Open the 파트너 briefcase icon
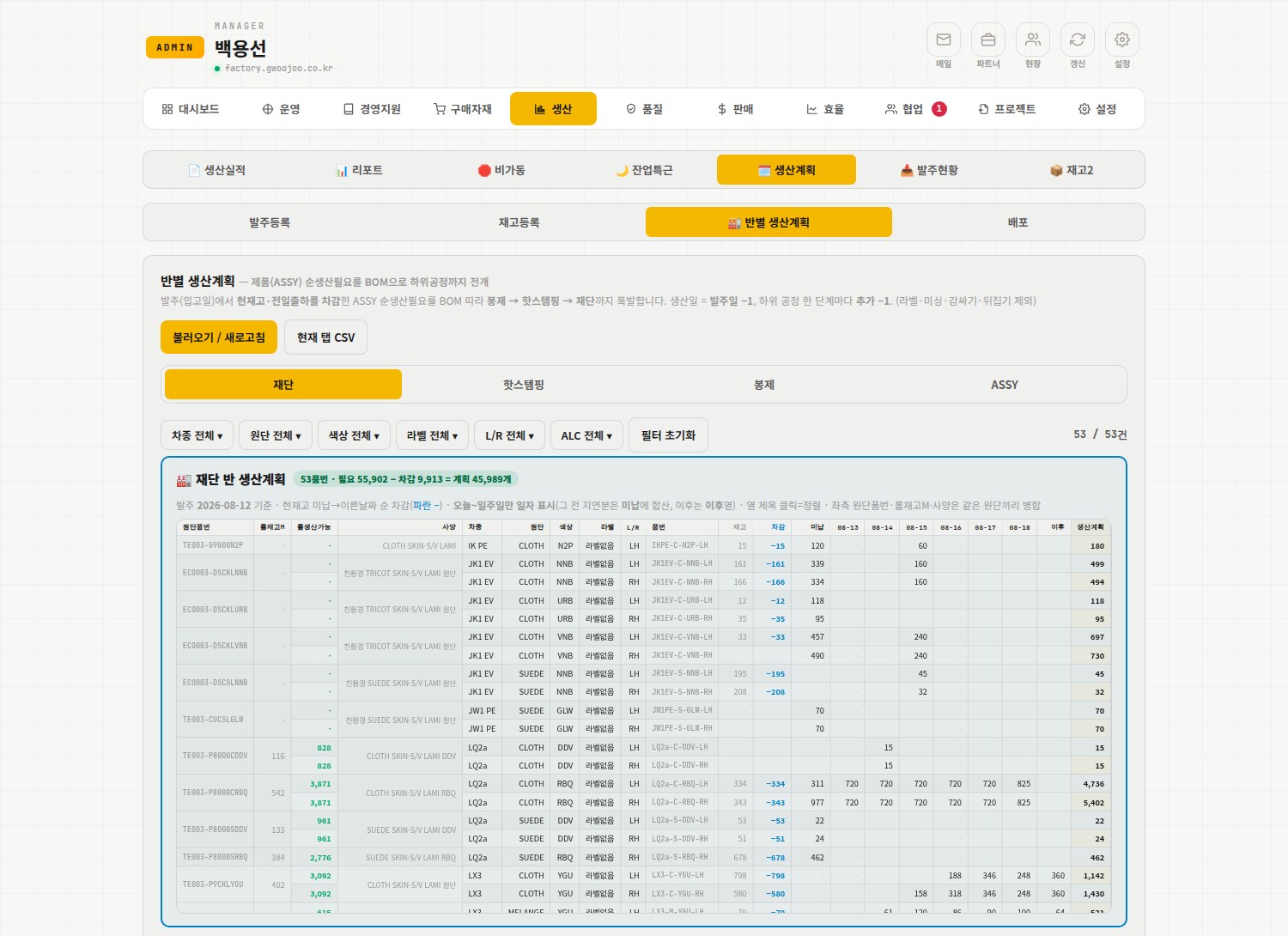The height and width of the screenshot is (936, 1288). (x=988, y=40)
